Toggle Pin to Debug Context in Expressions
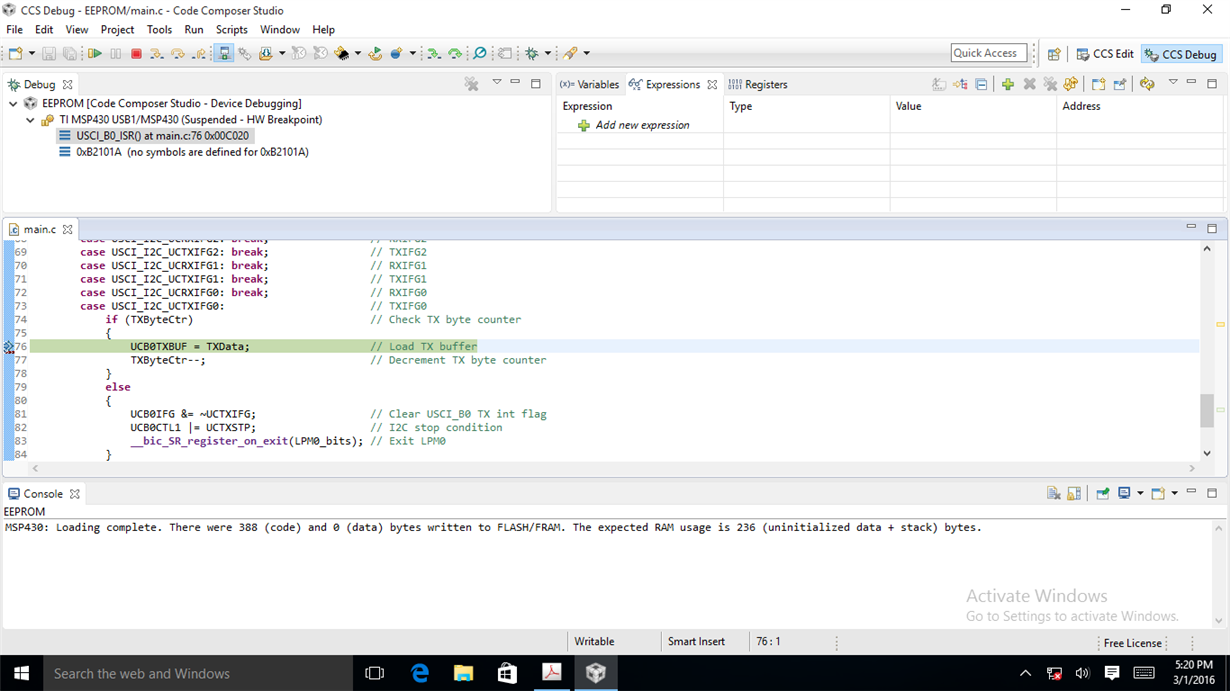The width and height of the screenshot is (1230, 691). click(x=1120, y=84)
